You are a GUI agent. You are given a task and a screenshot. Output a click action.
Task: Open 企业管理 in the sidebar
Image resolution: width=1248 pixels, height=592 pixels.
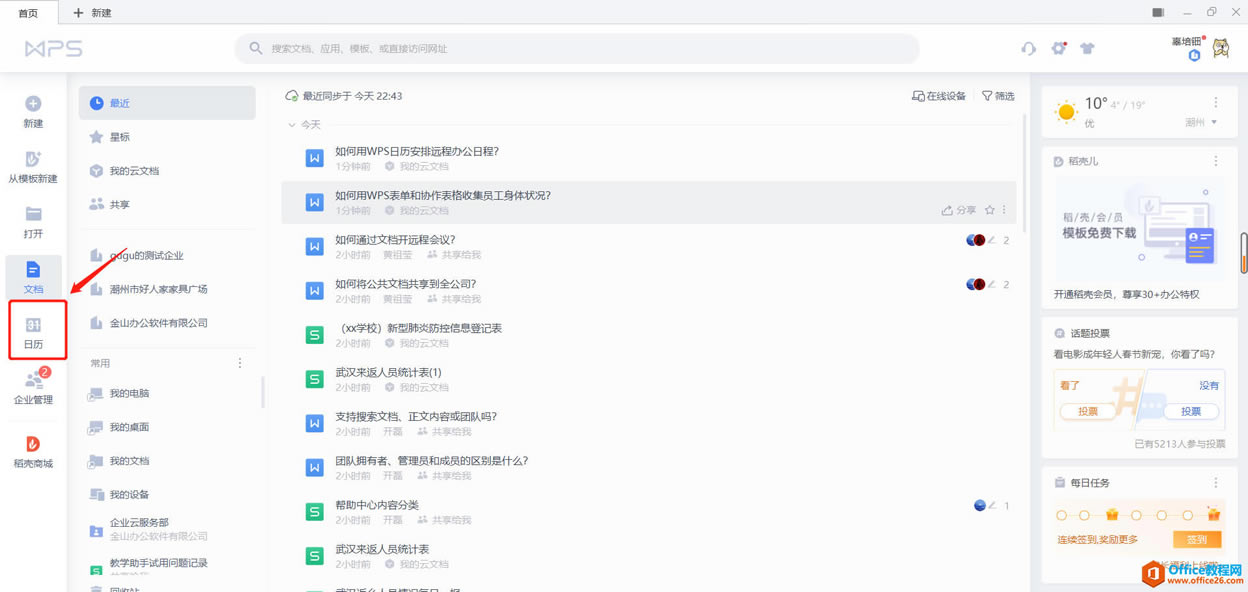click(33, 386)
